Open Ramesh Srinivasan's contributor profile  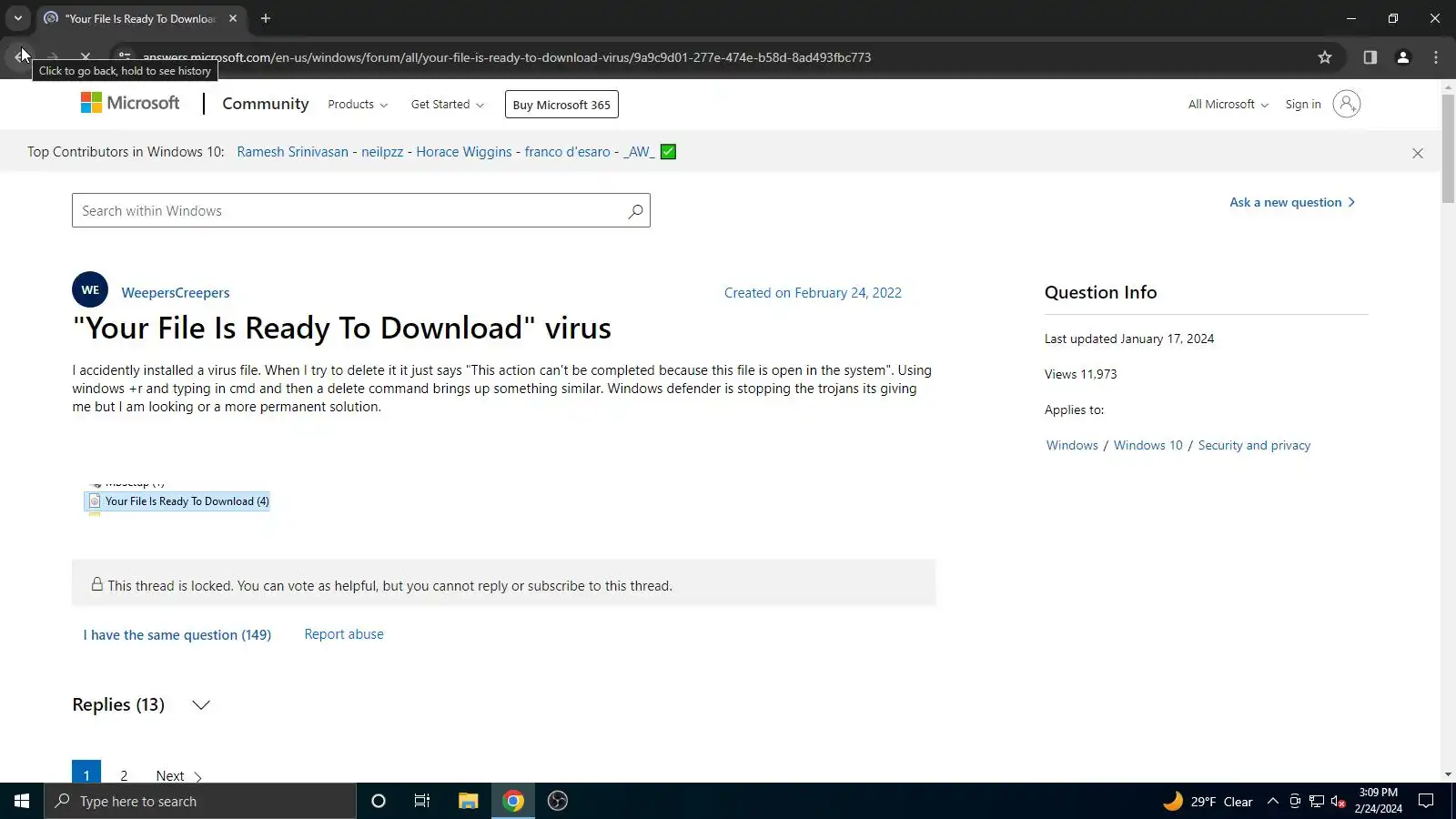(x=292, y=152)
